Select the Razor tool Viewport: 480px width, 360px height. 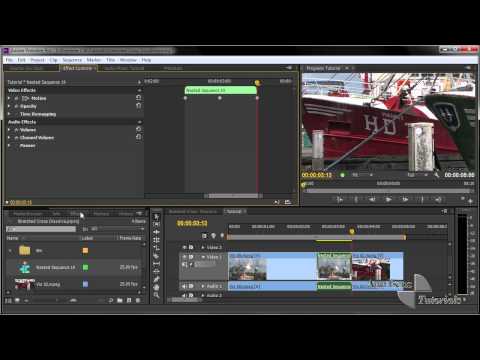pos(156,256)
